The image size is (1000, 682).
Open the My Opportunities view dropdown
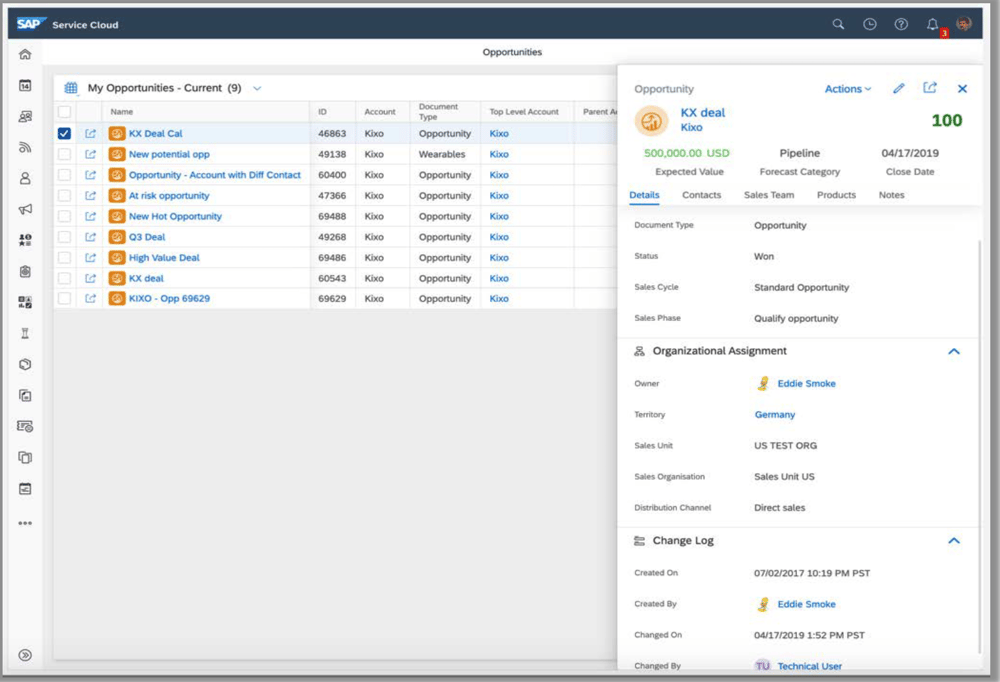point(257,88)
